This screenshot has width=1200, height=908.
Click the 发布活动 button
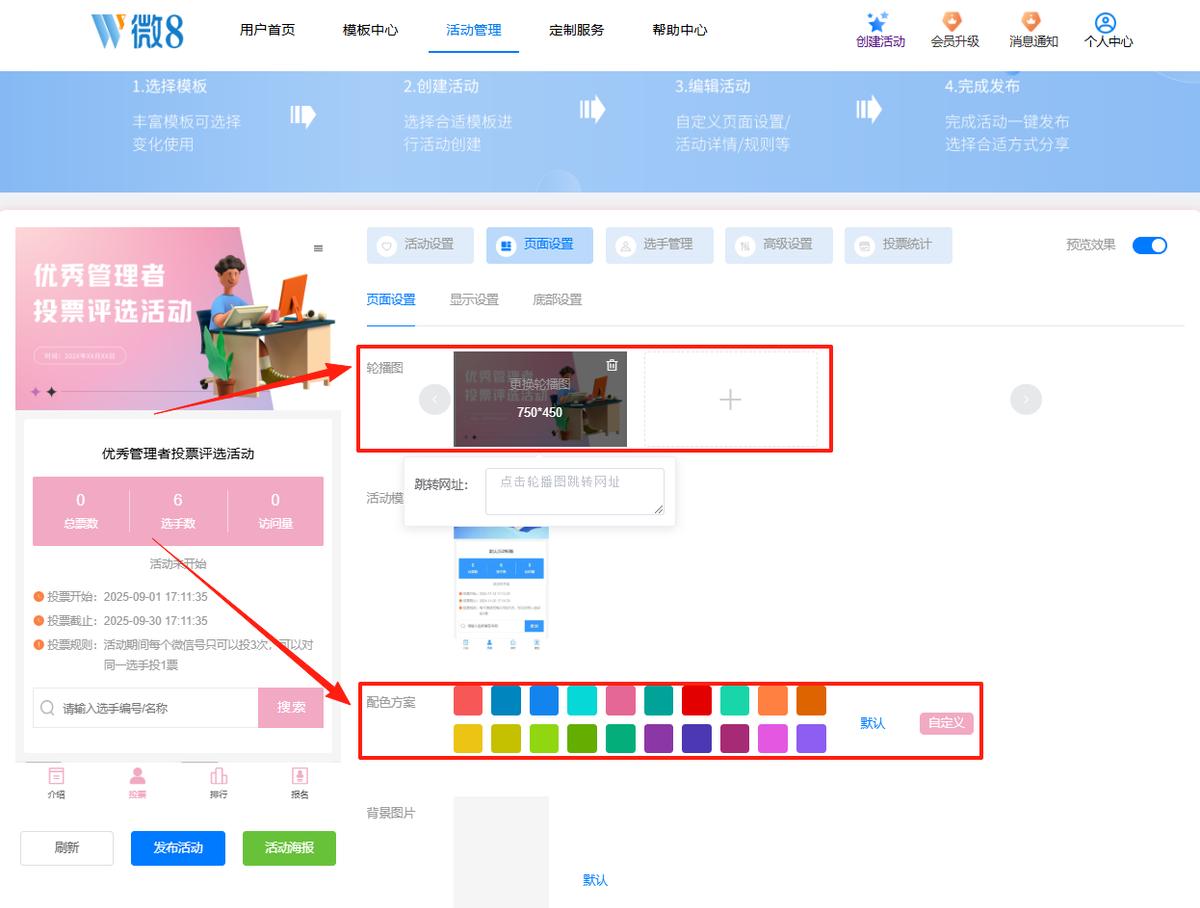178,848
